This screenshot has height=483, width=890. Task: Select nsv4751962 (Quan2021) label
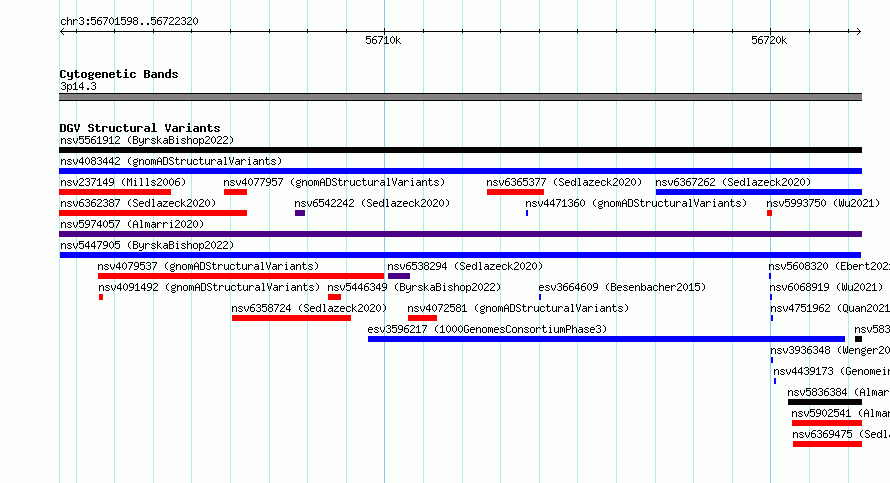[830, 308]
